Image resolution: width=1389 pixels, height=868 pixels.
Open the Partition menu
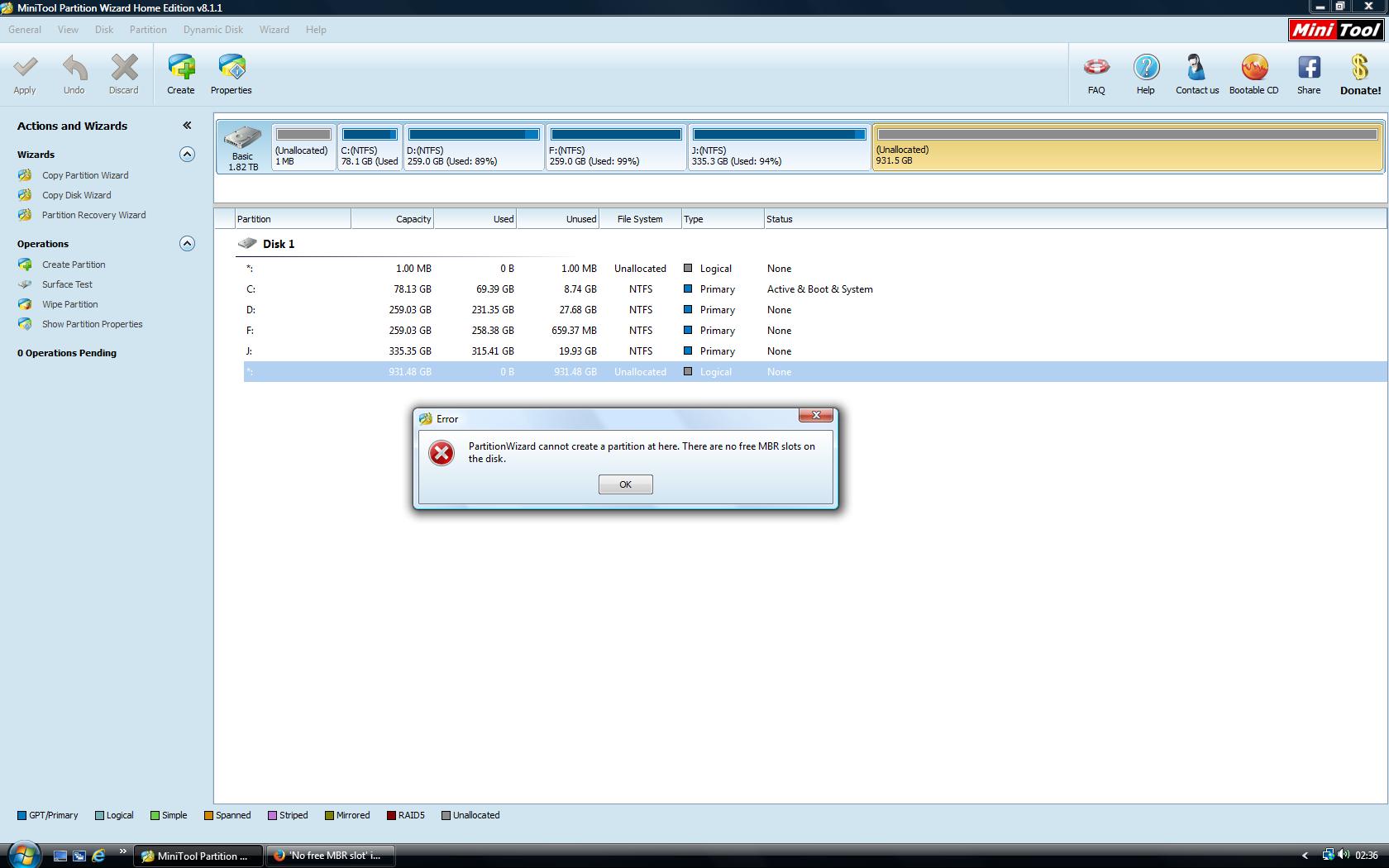coord(148,30)
